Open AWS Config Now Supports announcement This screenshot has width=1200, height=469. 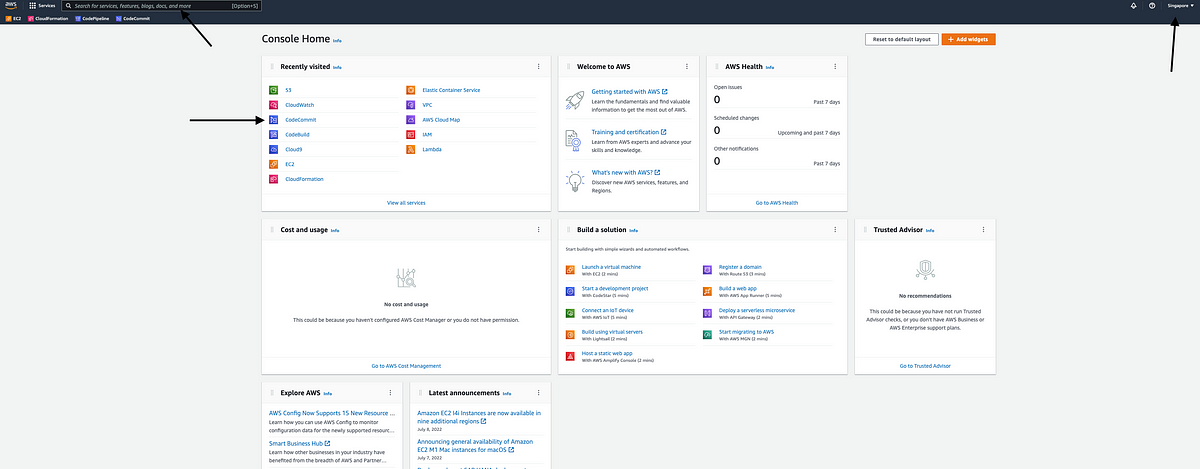[x=334, y=413]
